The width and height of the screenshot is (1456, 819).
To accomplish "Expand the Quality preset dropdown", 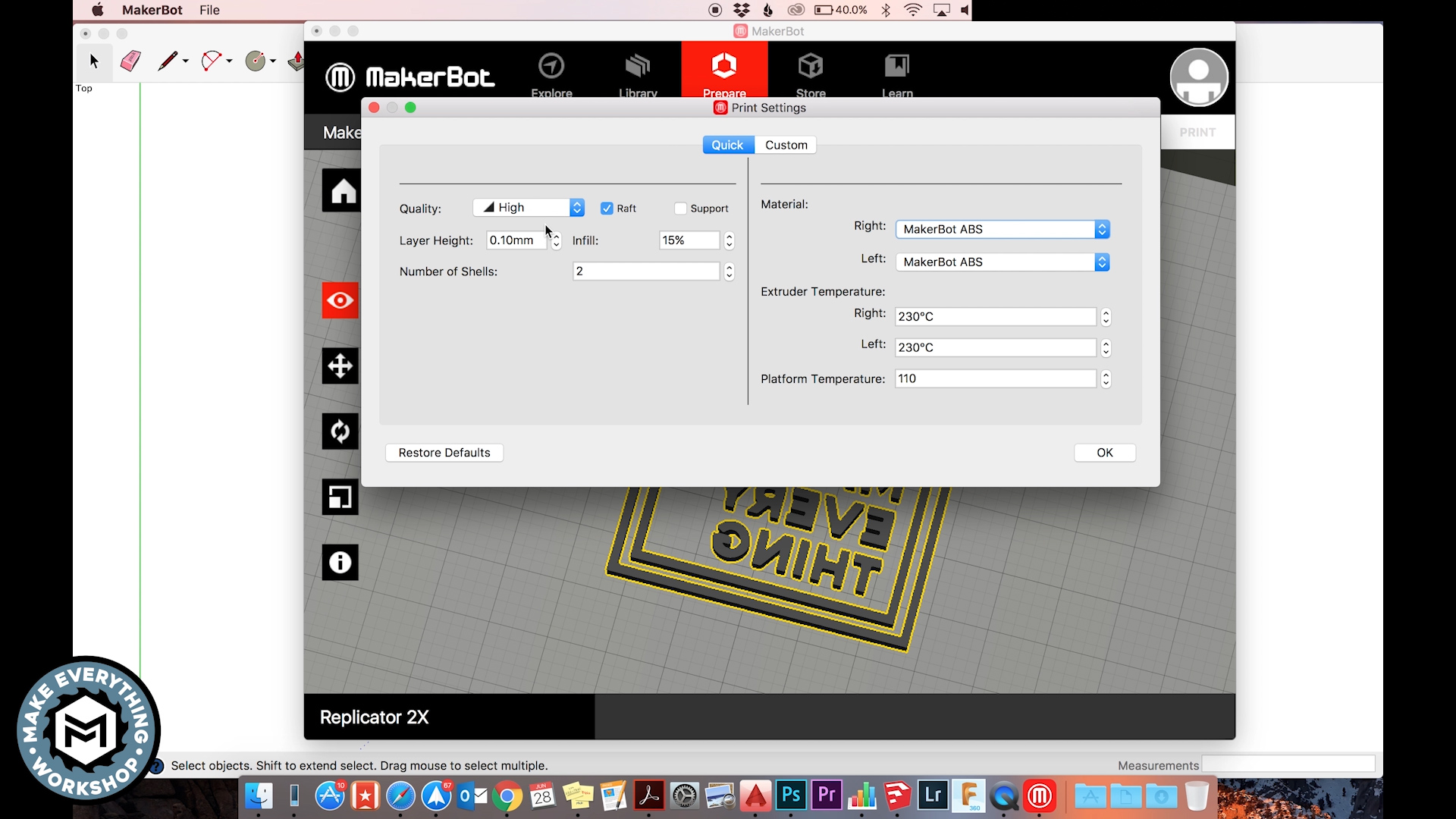I will click(x=576, y=207).
